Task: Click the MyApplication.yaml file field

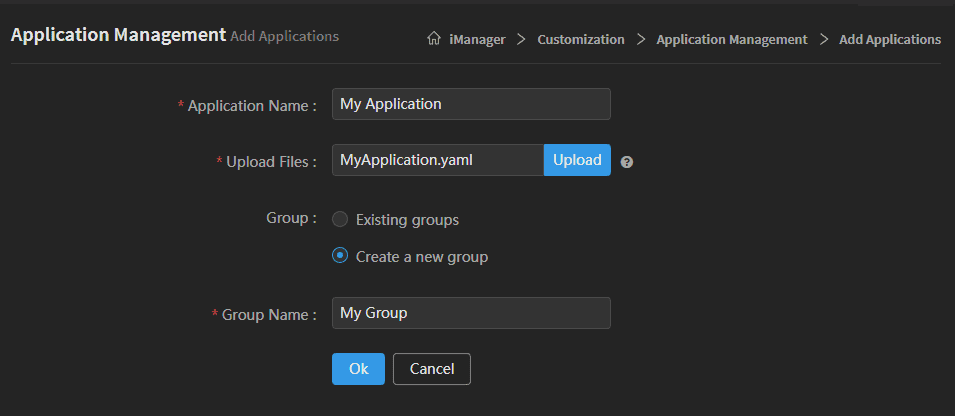Action: [437, 160]
